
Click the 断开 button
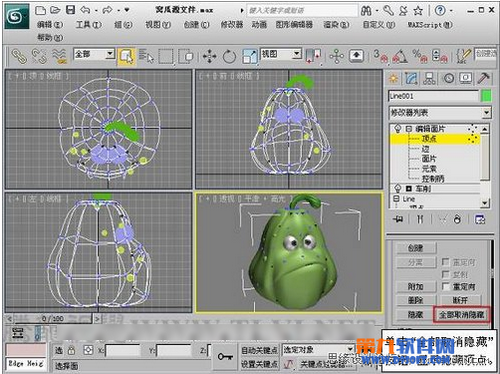460,300
